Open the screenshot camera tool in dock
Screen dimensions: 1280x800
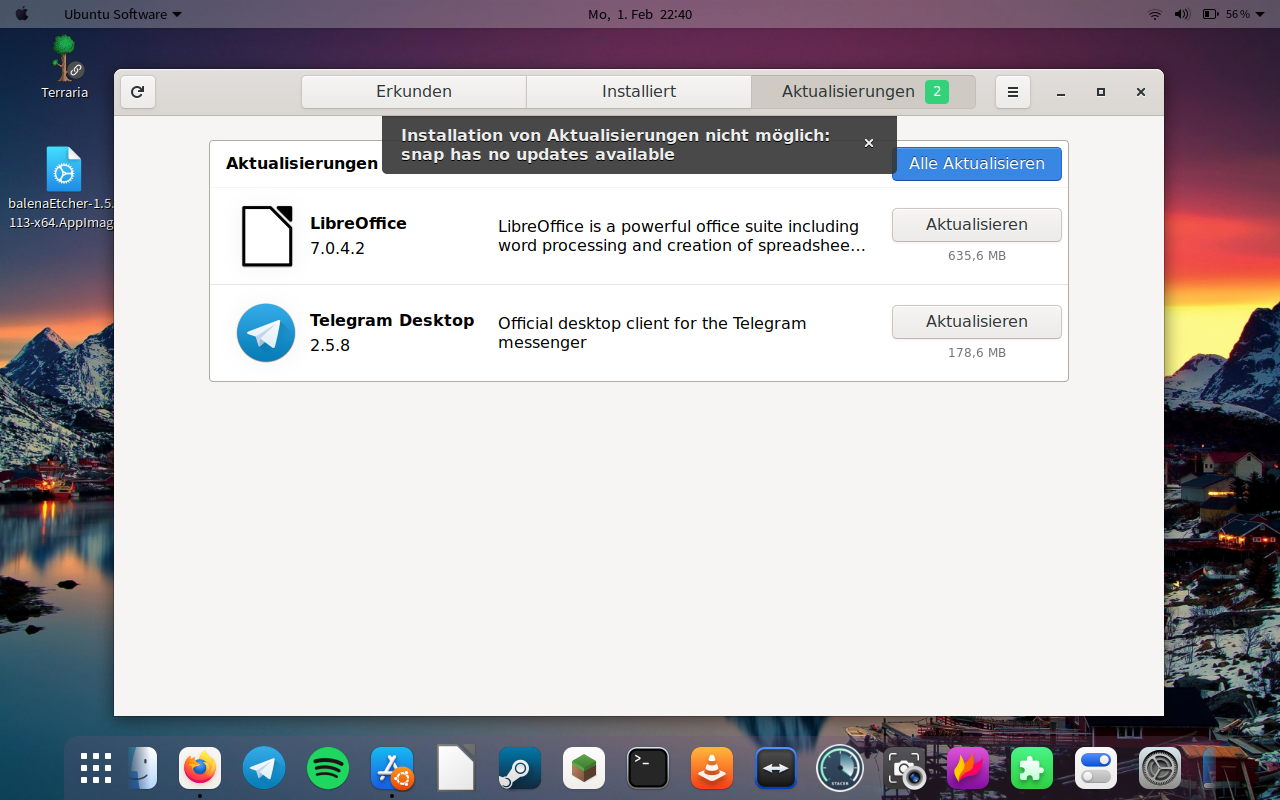point(904,768)
